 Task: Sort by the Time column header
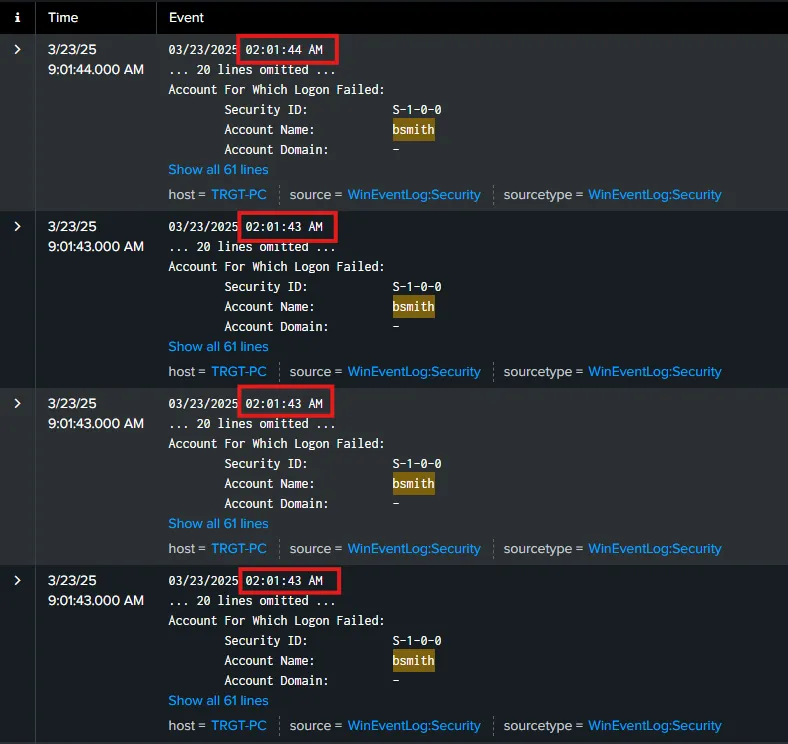(65, 18)
